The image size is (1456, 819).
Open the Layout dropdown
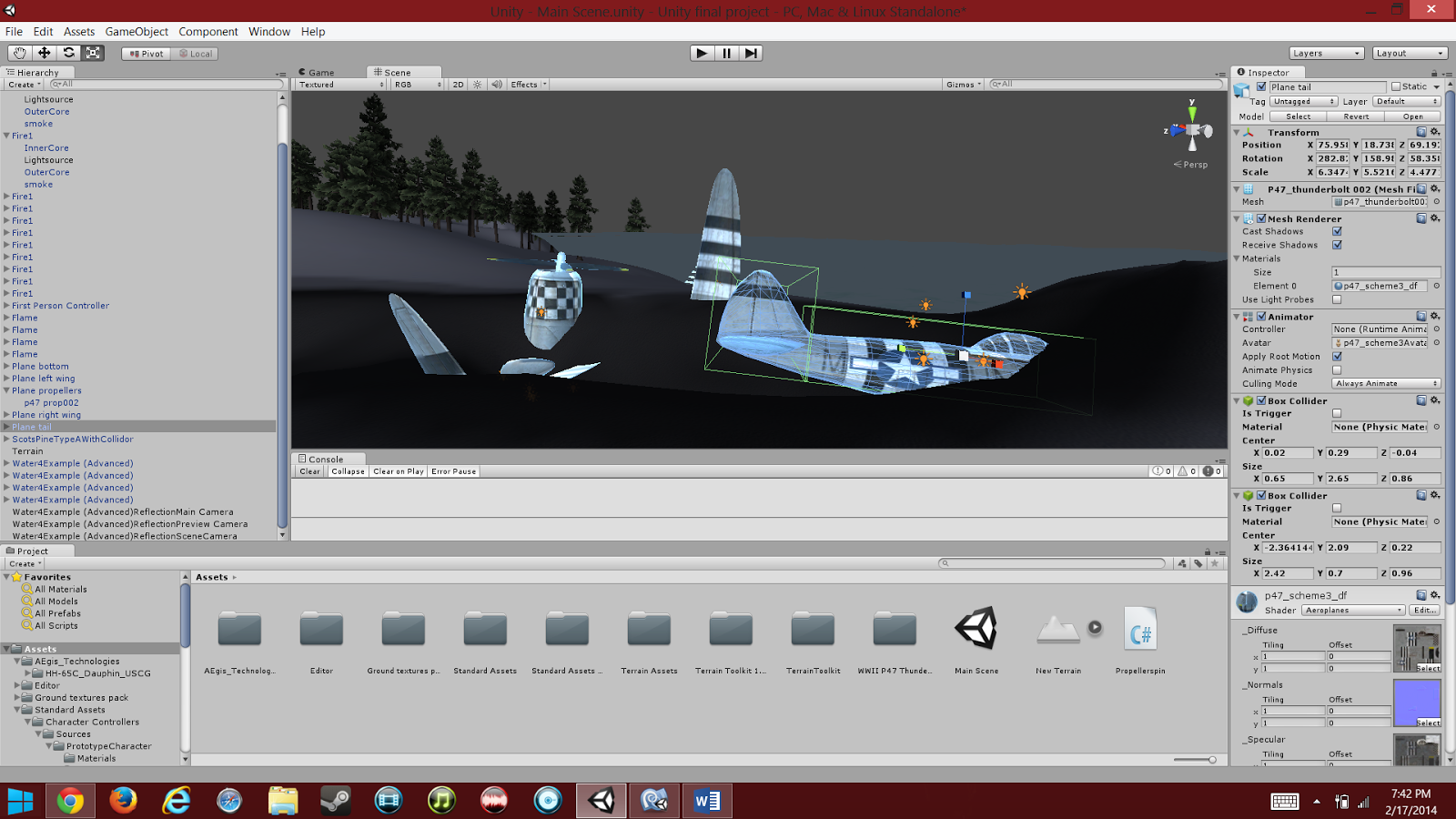(x=1410, y=54)
